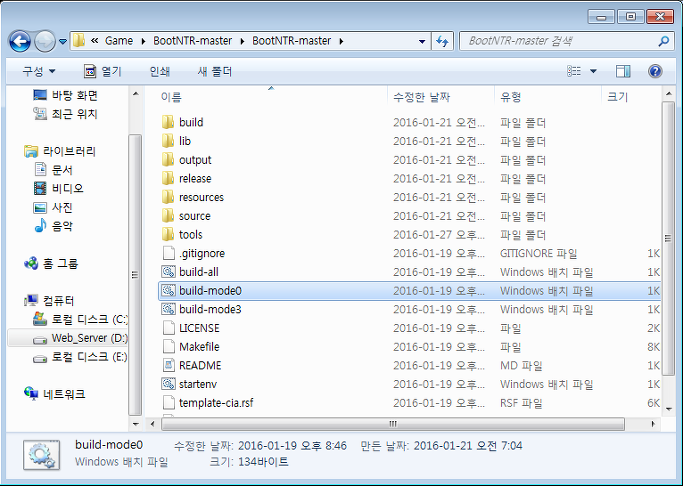Select the build-all batch file icon
The width and height of the screenshot is (683, 486).
[168, 272]
